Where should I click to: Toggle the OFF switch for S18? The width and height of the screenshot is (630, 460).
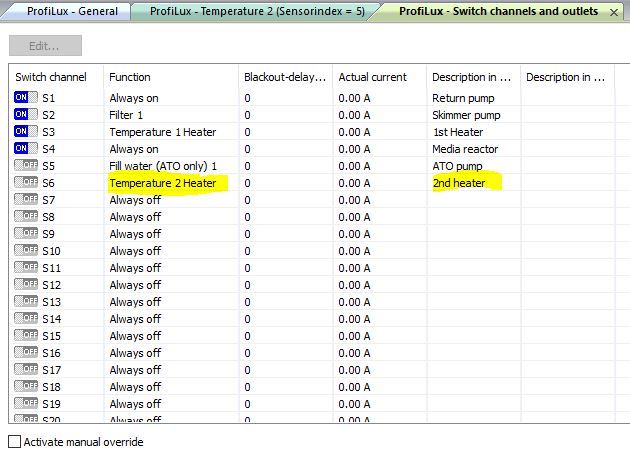[x=26, y=386]
